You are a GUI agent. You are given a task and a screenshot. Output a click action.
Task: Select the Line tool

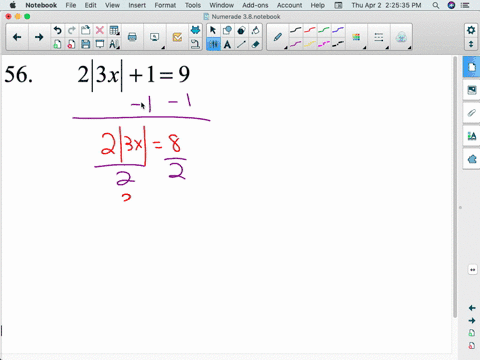click(241, 44)
